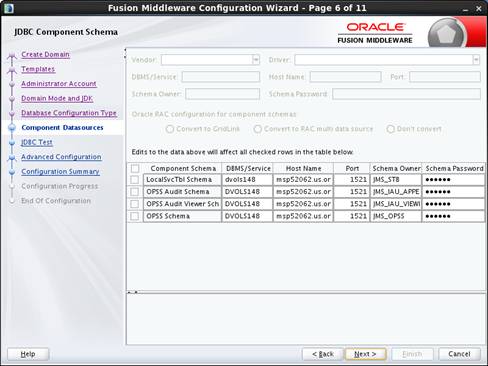Open Advanced Configuration step
Screen dimensions: 488x366
click(x=61, y=157)
